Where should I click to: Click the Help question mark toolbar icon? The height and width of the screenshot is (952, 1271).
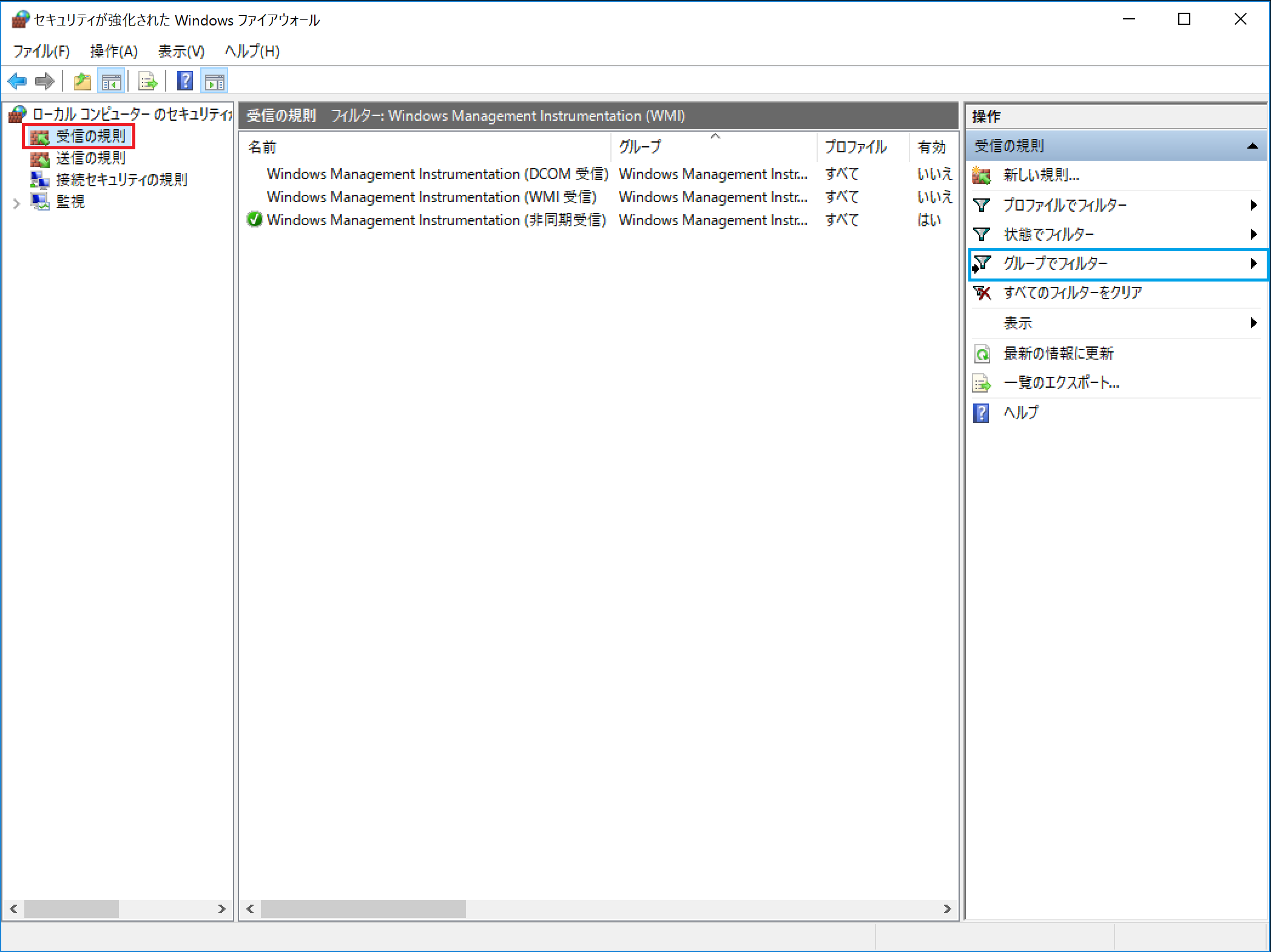coord(185,81)
